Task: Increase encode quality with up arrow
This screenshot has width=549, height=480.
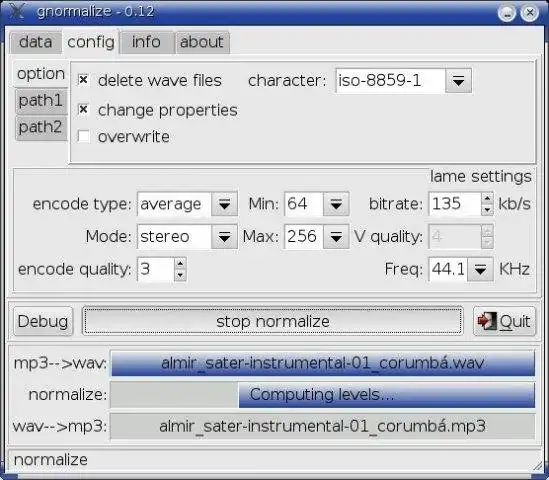Action: (x=180, y=264)
